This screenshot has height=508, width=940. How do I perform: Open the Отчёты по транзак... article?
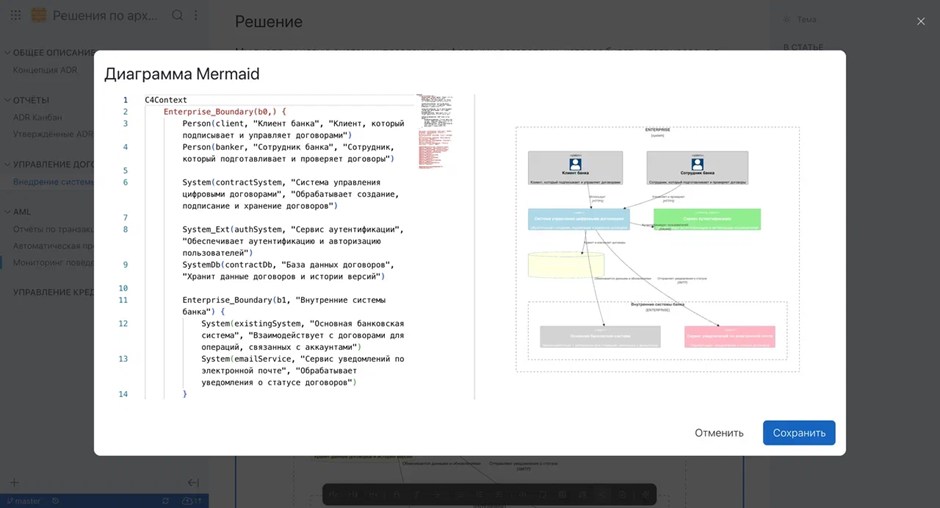tap(53, 229)
